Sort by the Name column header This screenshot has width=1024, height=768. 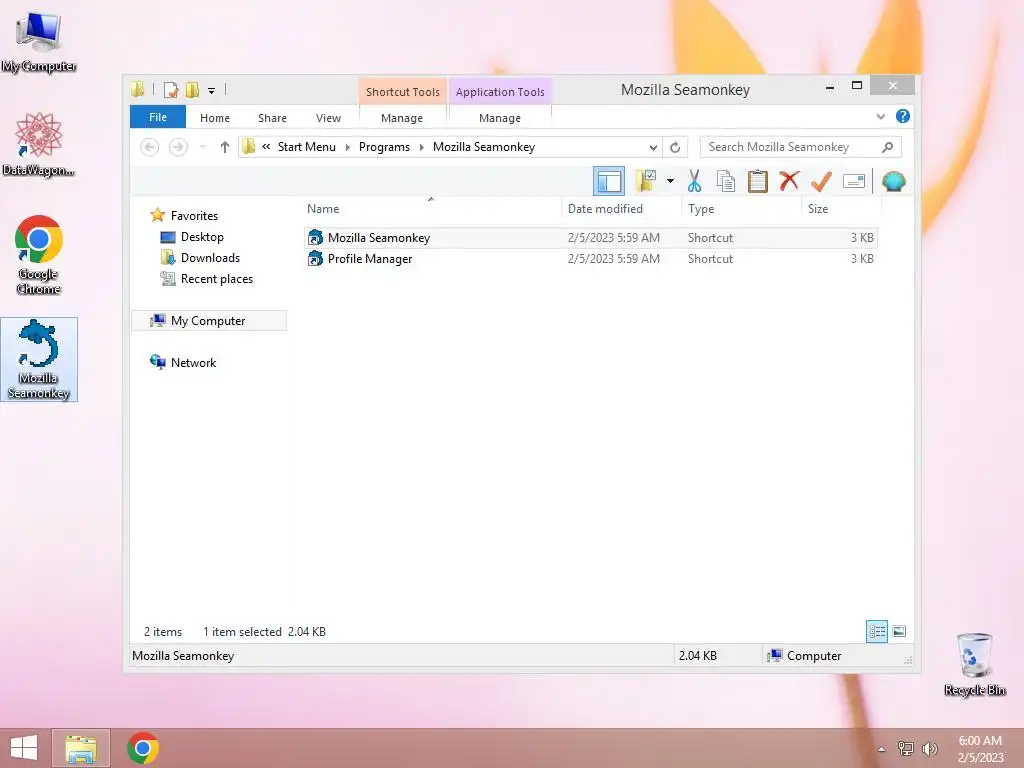[431, 209]
